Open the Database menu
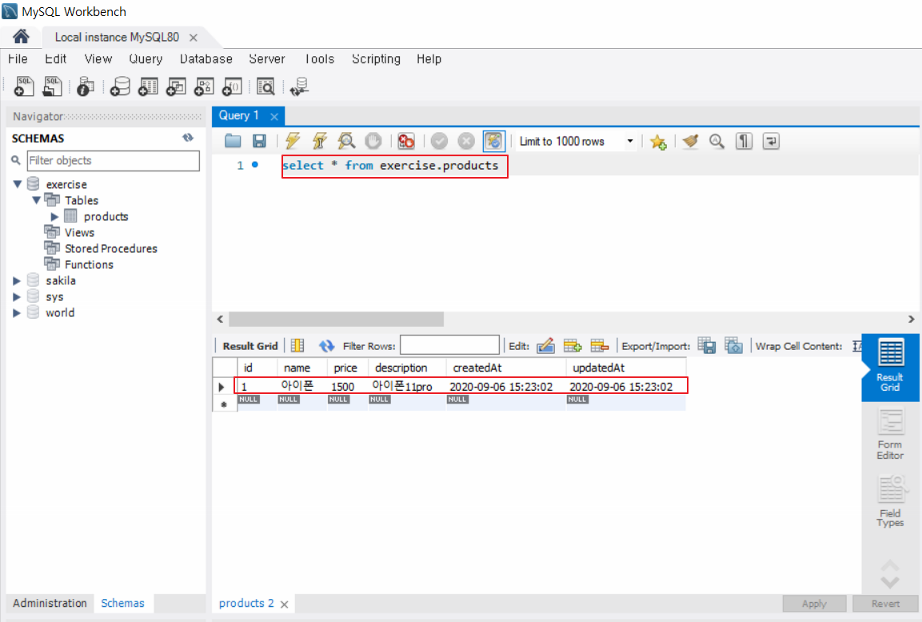The image size is (922, 622). pos(206,59)
